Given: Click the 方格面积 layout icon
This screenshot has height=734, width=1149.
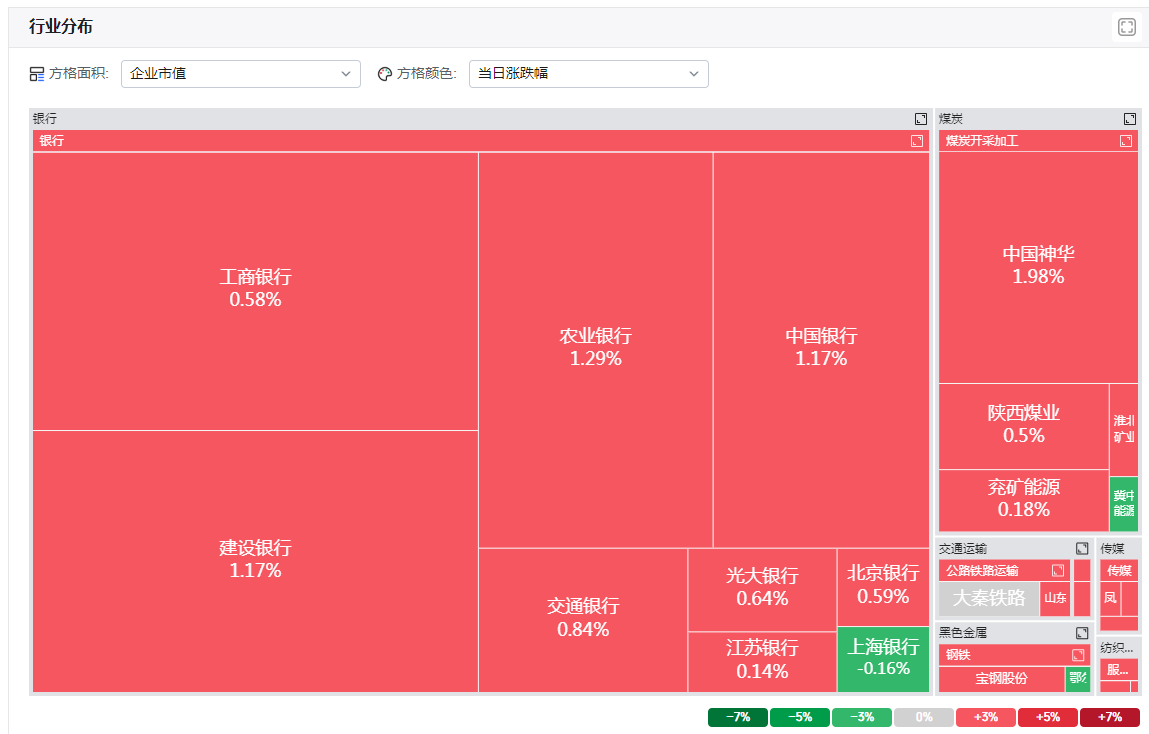Looking at the screenshot, I should (37, 74).
